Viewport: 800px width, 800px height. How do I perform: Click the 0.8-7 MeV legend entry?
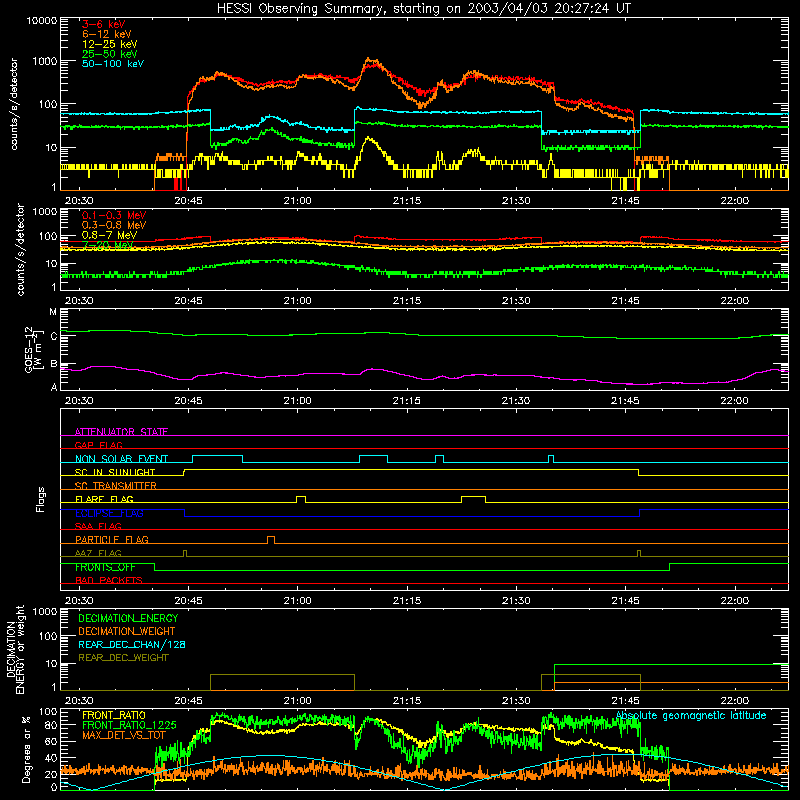pos(110,235)
